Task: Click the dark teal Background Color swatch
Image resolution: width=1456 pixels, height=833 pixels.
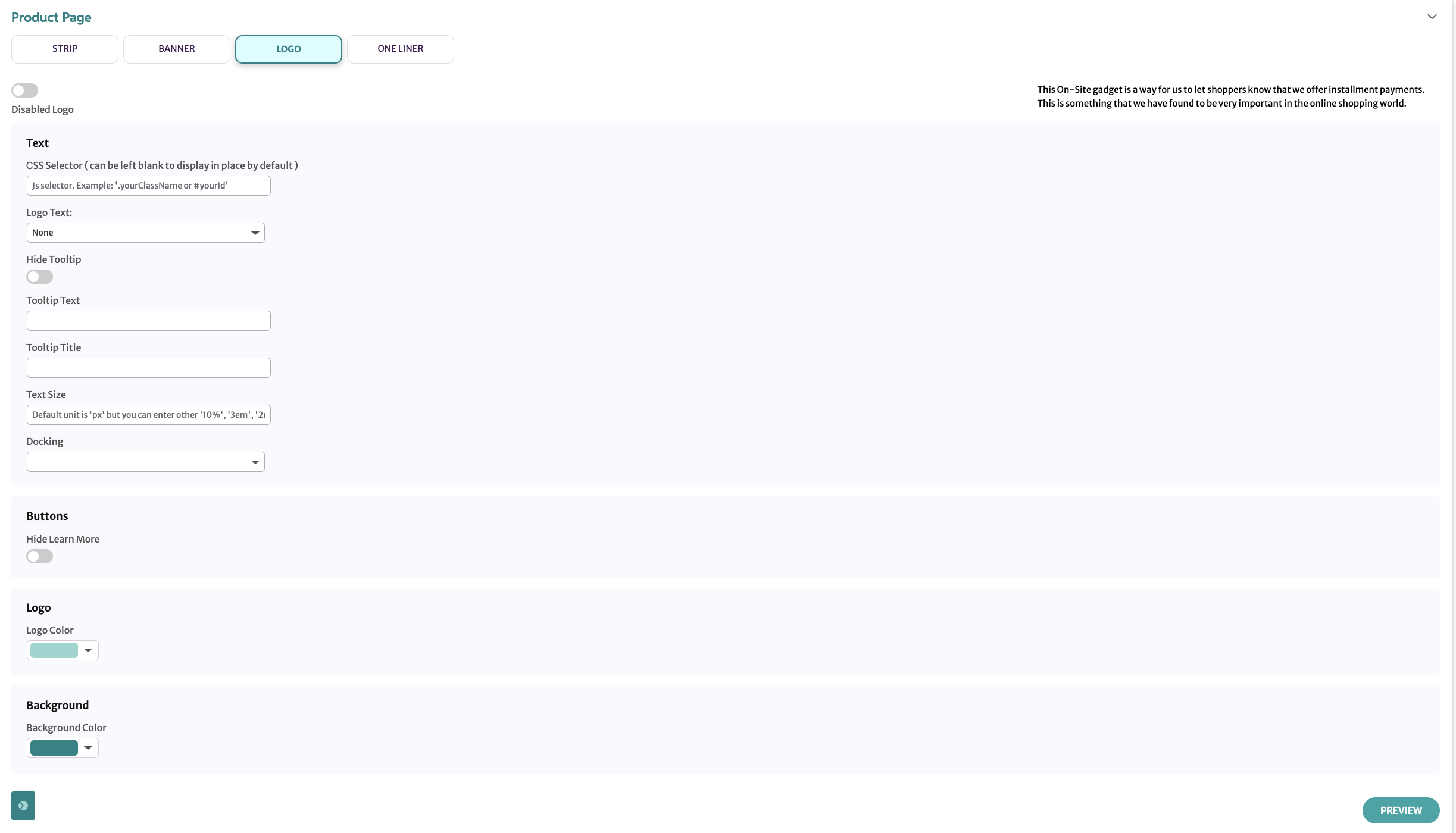Action: [54, 748]
